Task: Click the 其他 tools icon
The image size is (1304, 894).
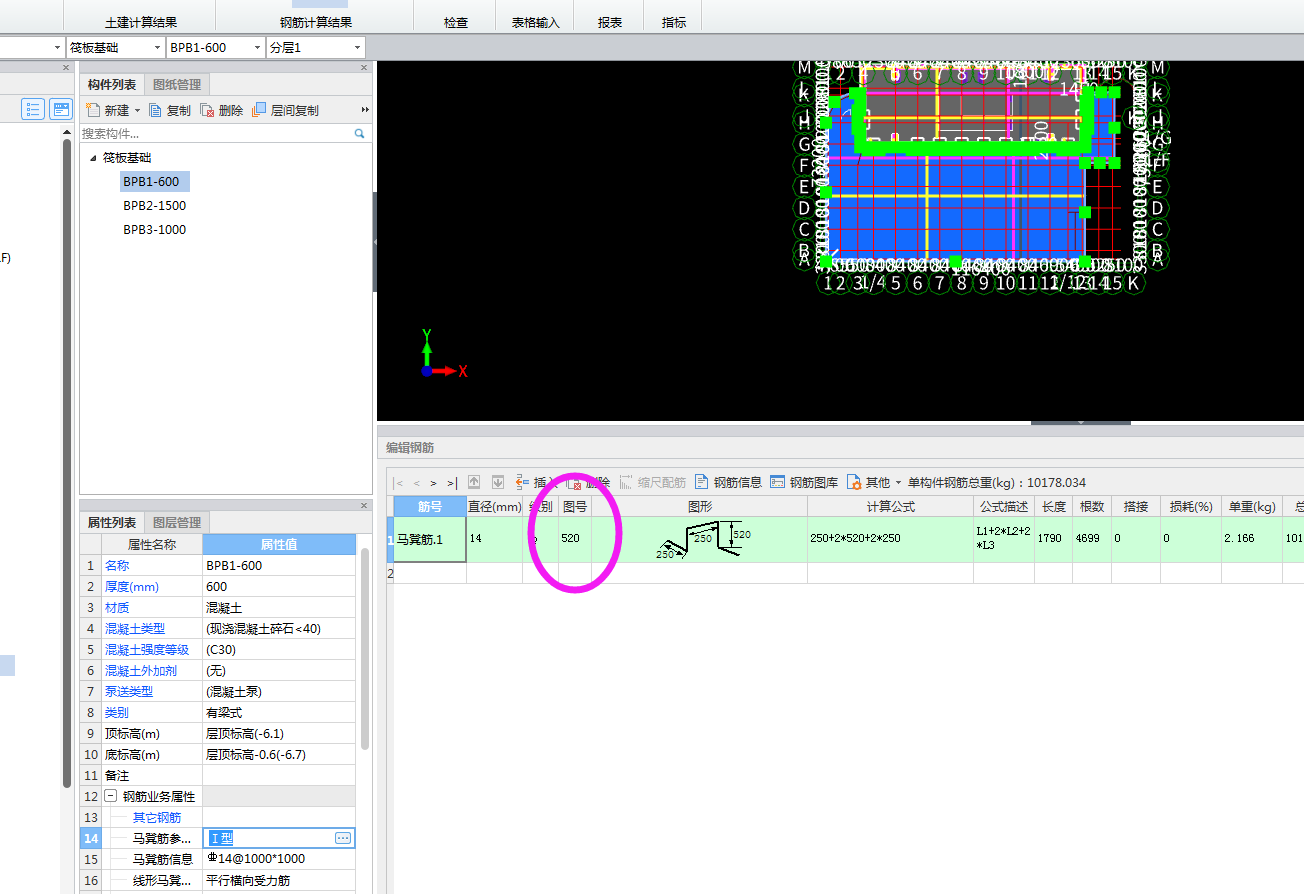Action: 854,482
